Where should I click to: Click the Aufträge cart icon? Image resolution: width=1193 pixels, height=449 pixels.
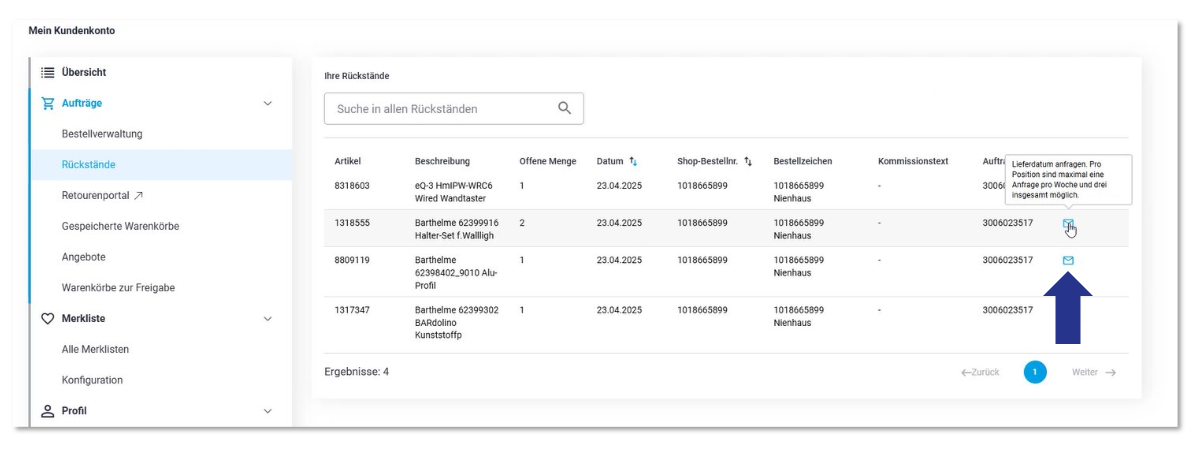tap(47, 103)
